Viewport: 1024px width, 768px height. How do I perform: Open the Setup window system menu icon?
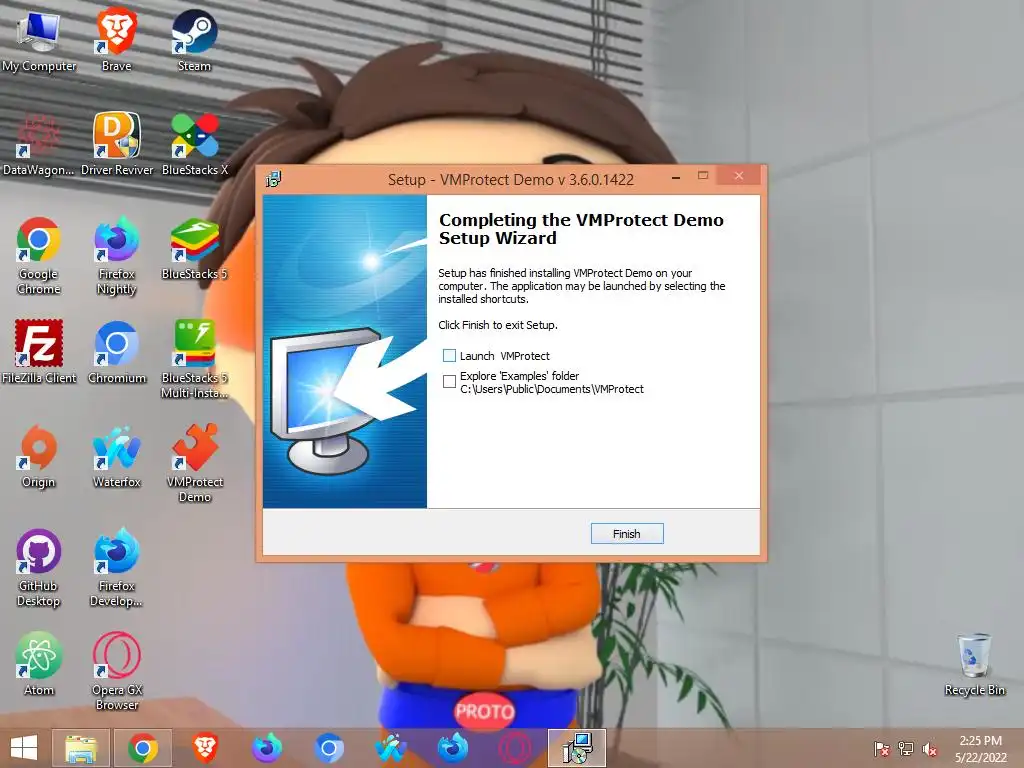(274, 179)
